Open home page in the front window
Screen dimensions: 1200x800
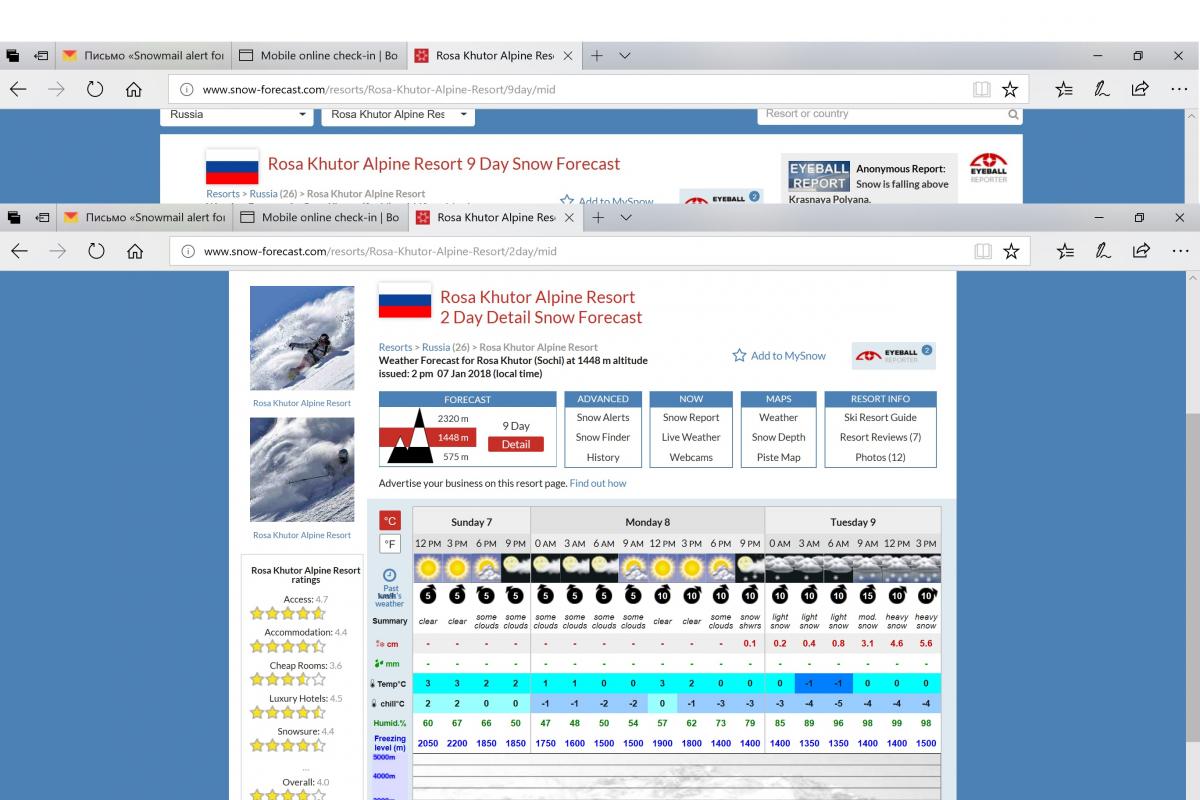(x=134, y=251)
